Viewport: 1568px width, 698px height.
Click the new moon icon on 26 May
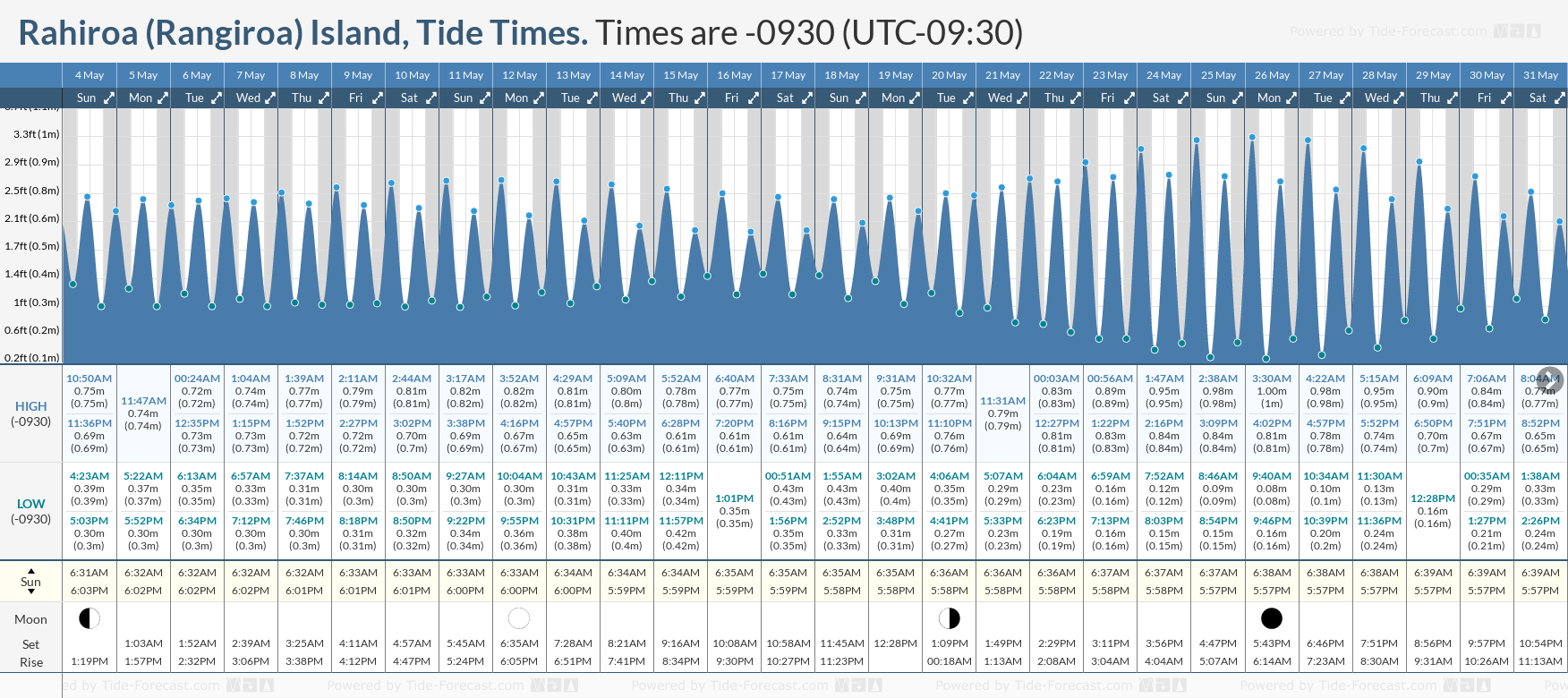point(1272,618)
